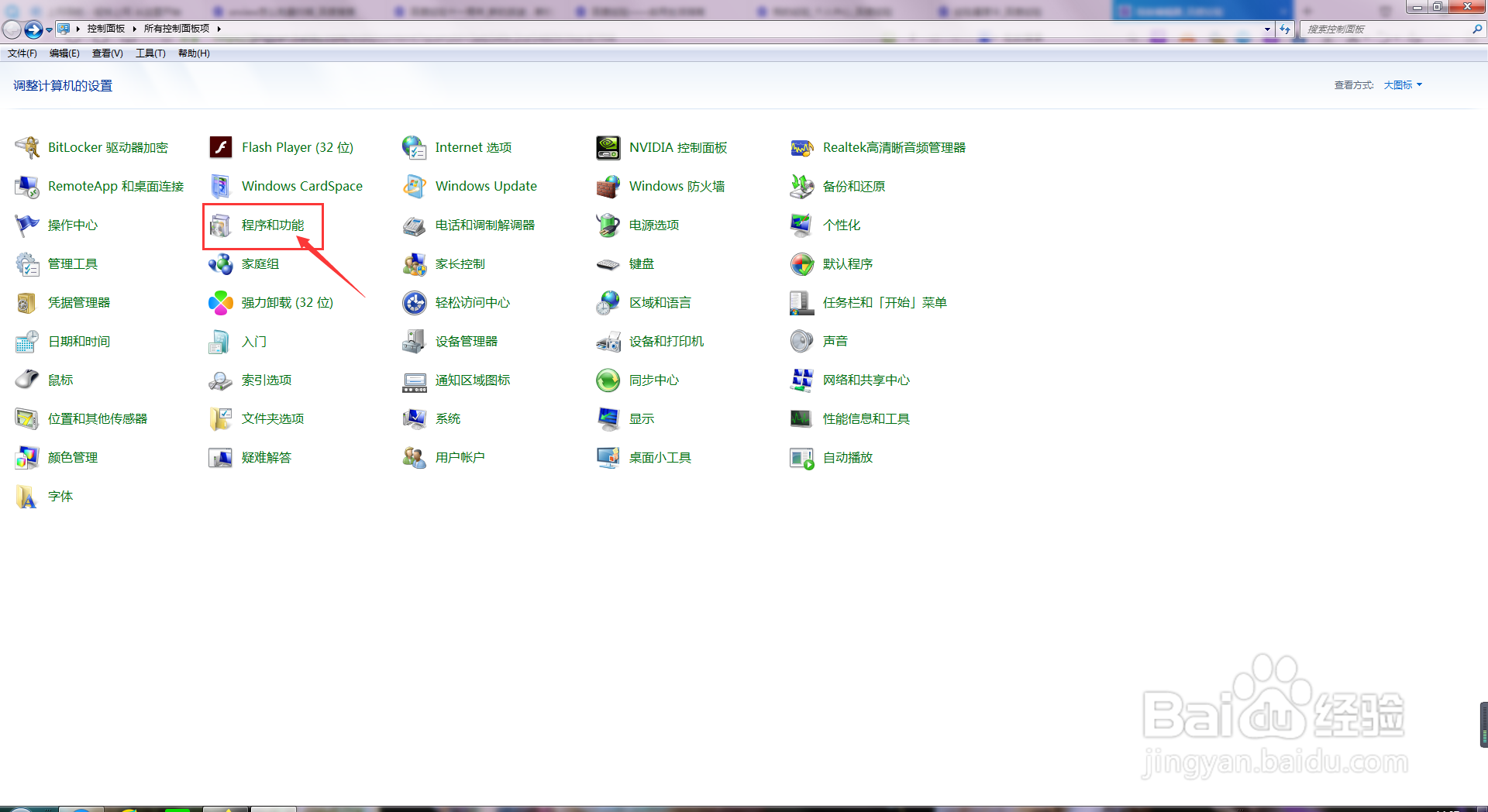This screenshot has width=1488, height=812.
Task: Click the 位置和其他传感器 link
Action: pyautogui.click(x=98, y=418)
